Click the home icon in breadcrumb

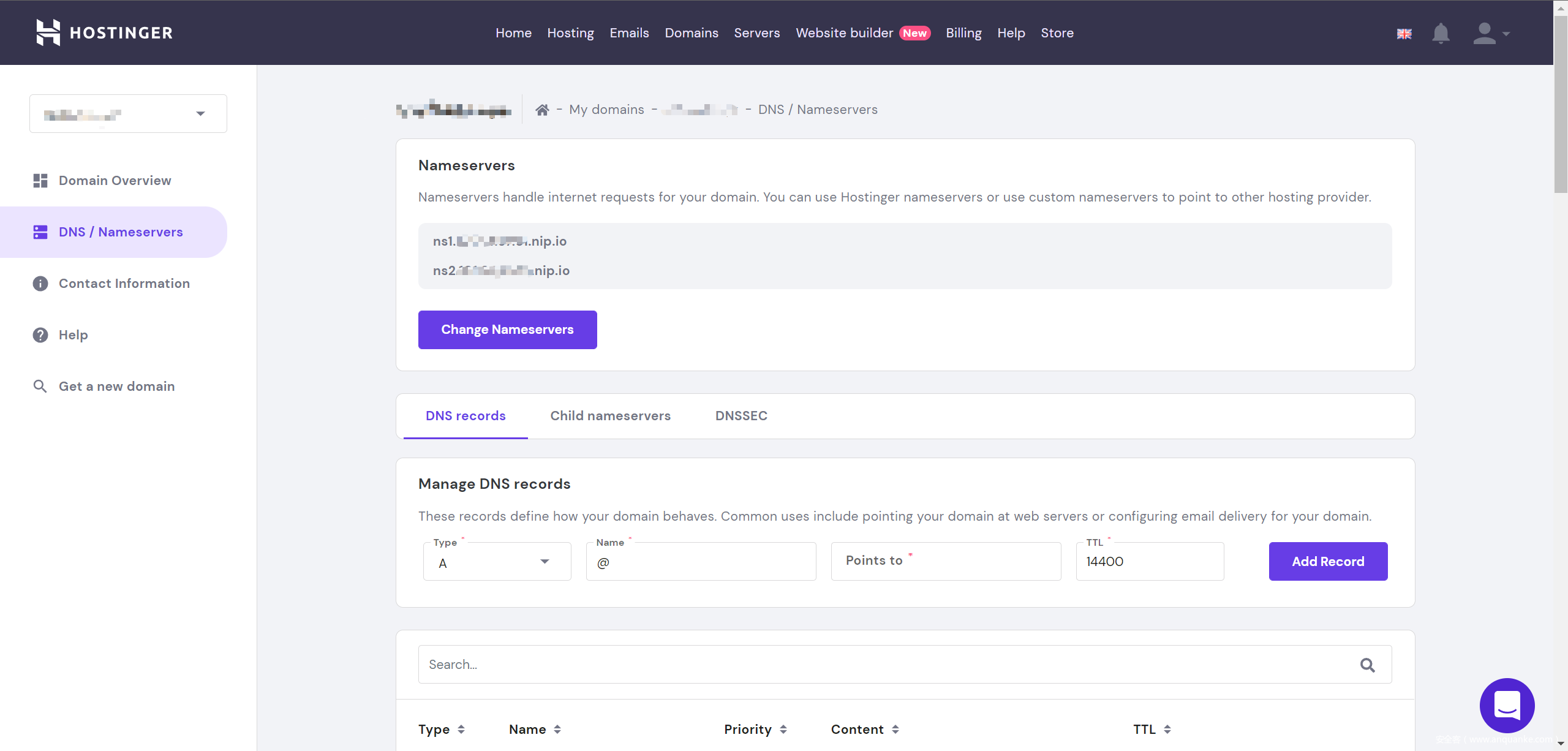pyautogui.click(x=542, y=110)
